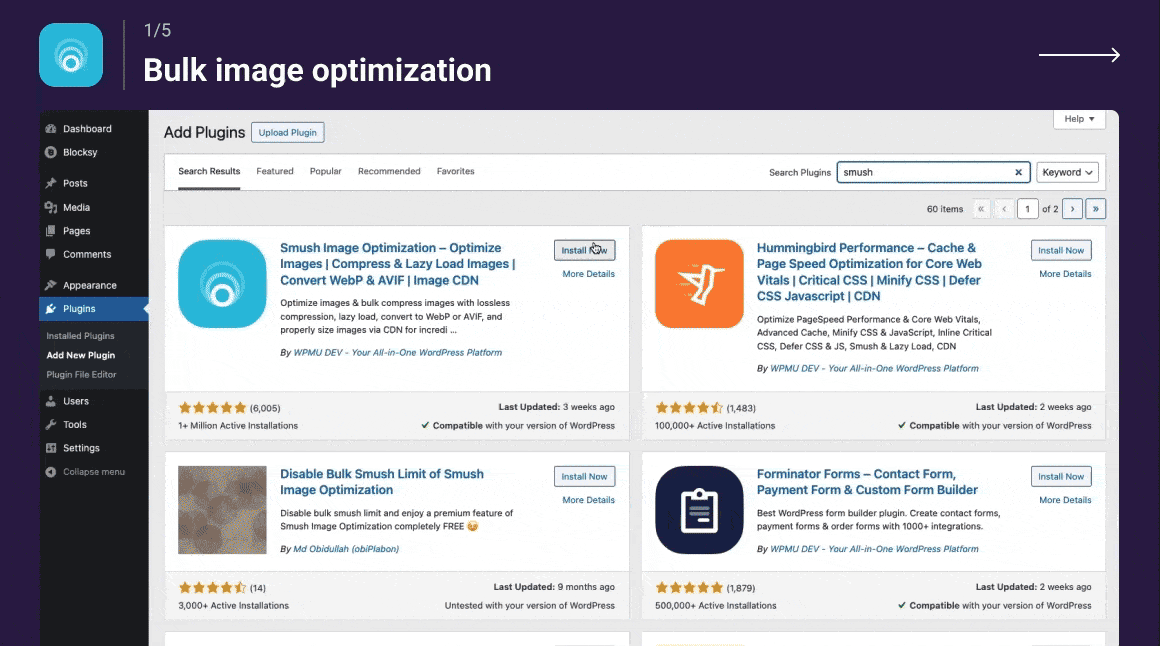Clear the search field with X icon
The image size is (1160, 646).
point(1018,172)
